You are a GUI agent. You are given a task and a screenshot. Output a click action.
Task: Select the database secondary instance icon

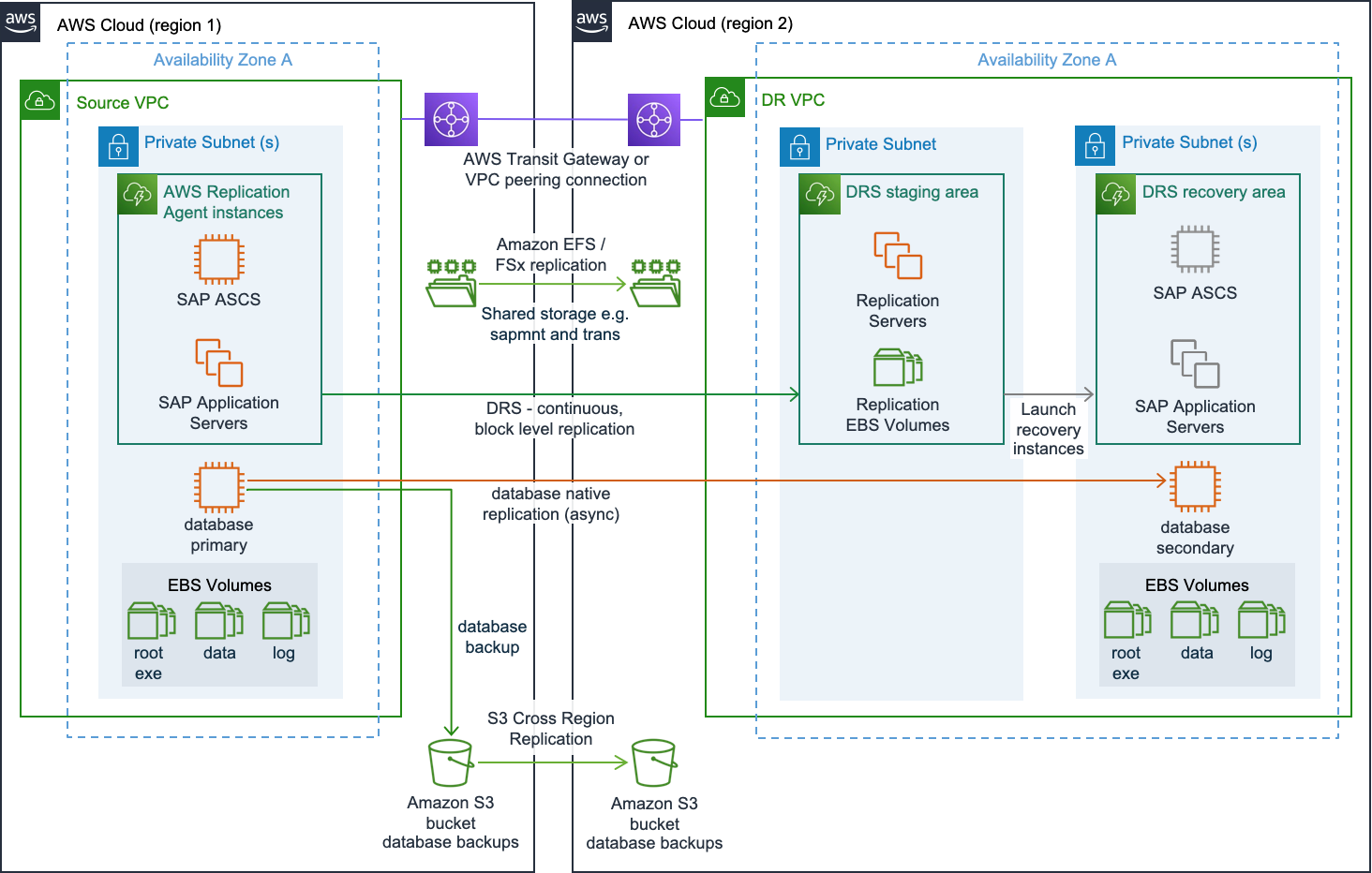[x=1195, y=487]
